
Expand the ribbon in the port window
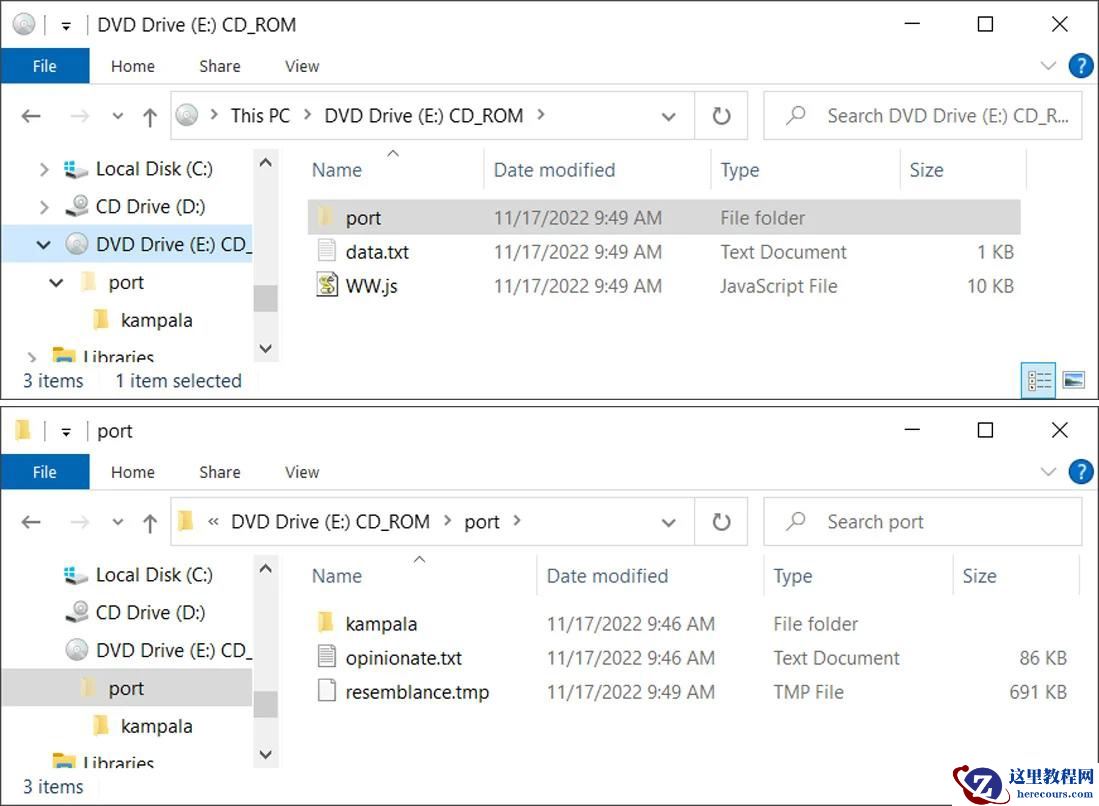point(1048,472)
